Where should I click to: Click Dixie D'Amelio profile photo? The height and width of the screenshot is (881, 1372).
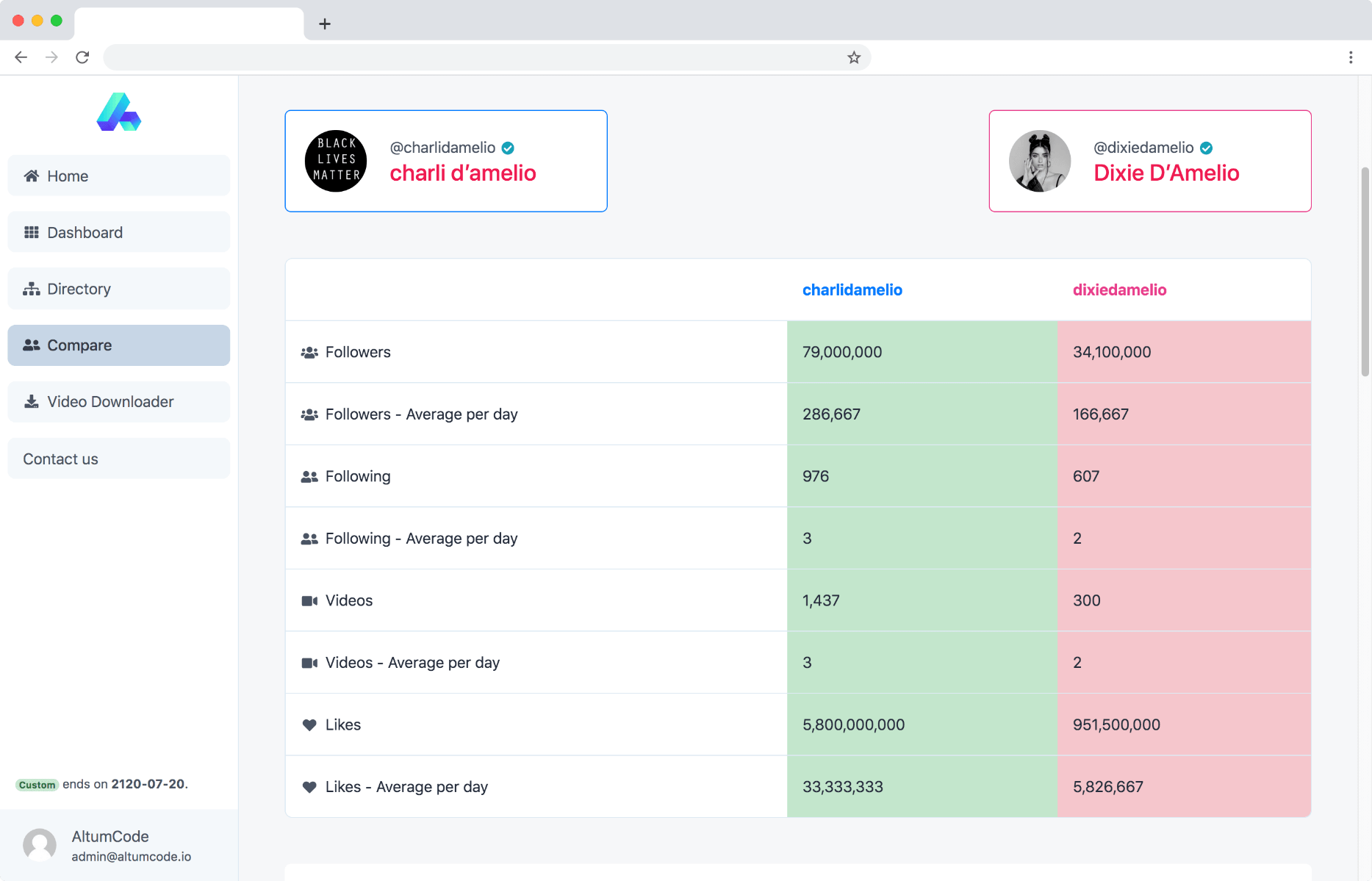(1039, 161)
